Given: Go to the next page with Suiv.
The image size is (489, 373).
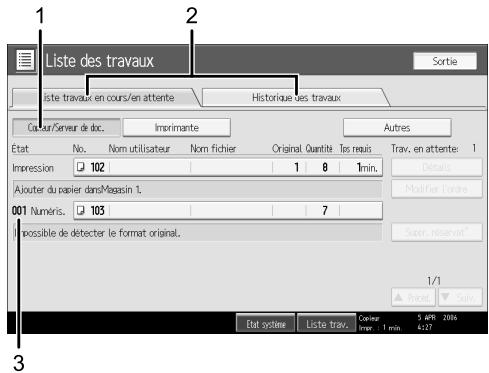Looking at the screenshot, I should point(460,297).
